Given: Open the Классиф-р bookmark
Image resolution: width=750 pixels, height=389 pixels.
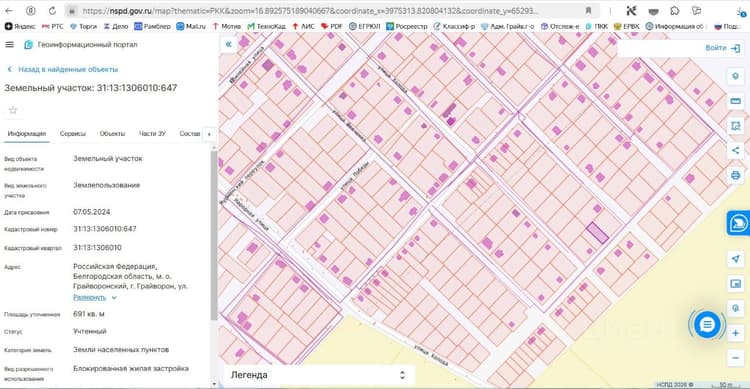Looking at the screenshot, I should coord(454,26).
